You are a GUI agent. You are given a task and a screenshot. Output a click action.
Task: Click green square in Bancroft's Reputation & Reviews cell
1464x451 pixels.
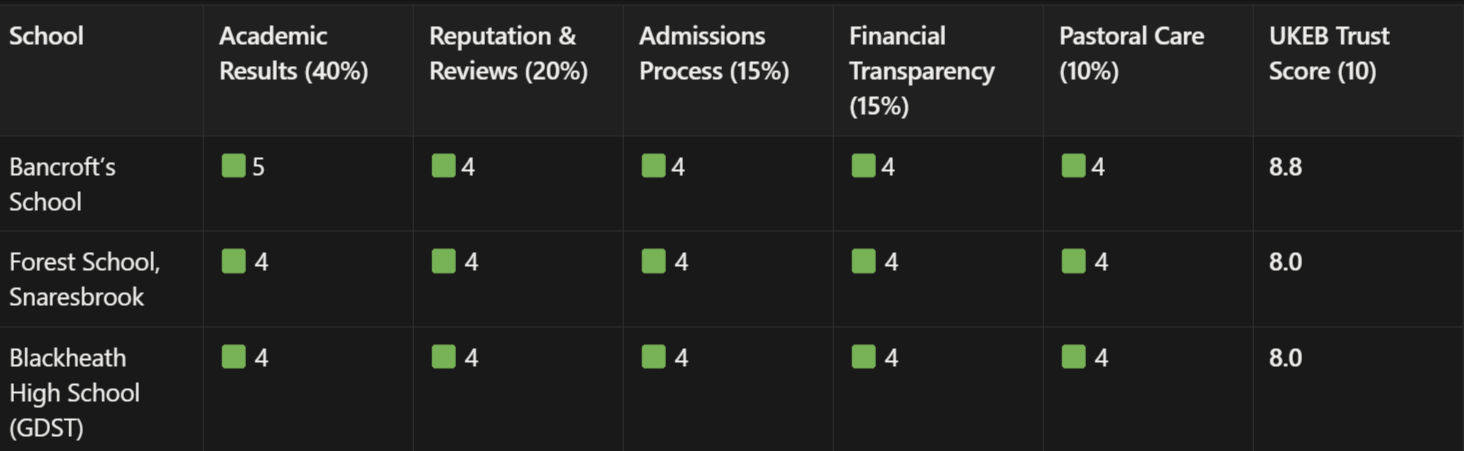coord(443,166)
